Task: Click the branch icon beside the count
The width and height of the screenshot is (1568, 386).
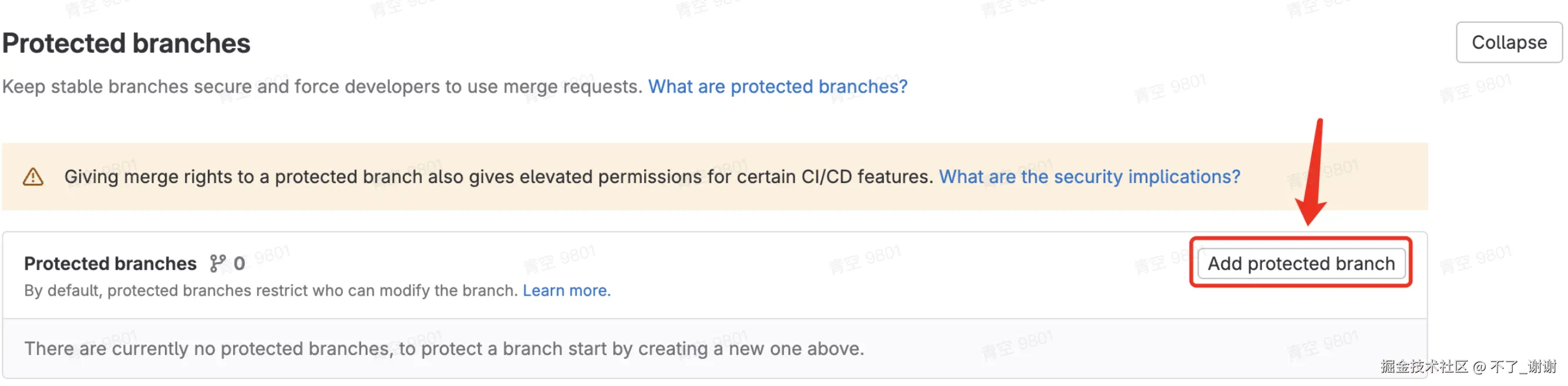Action: [217, 263]
